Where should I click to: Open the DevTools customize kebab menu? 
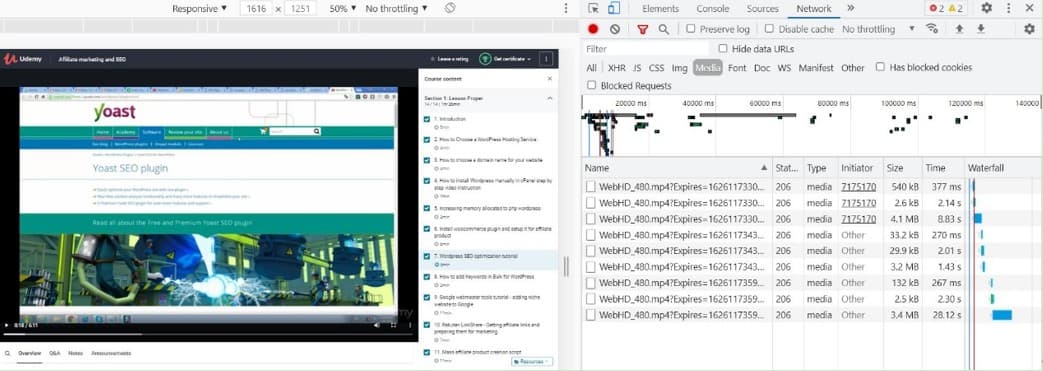(1009, 9)
